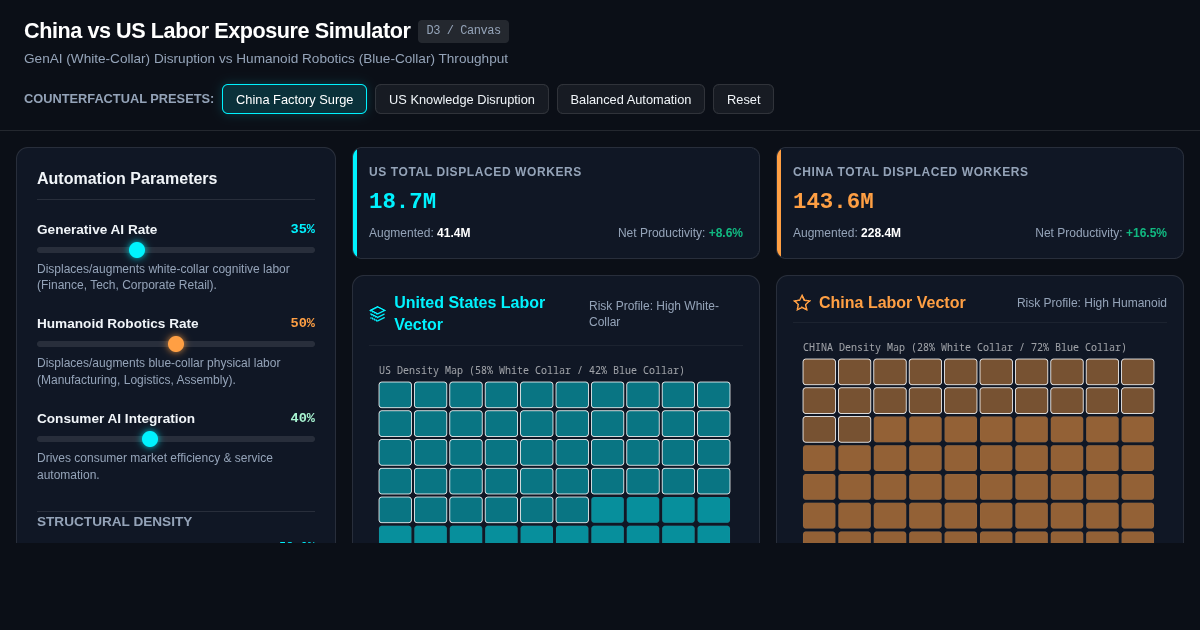Click the US Total Displaced Workers label
The width and height of the screenshot is (1200, 630).
click(475, 172)
